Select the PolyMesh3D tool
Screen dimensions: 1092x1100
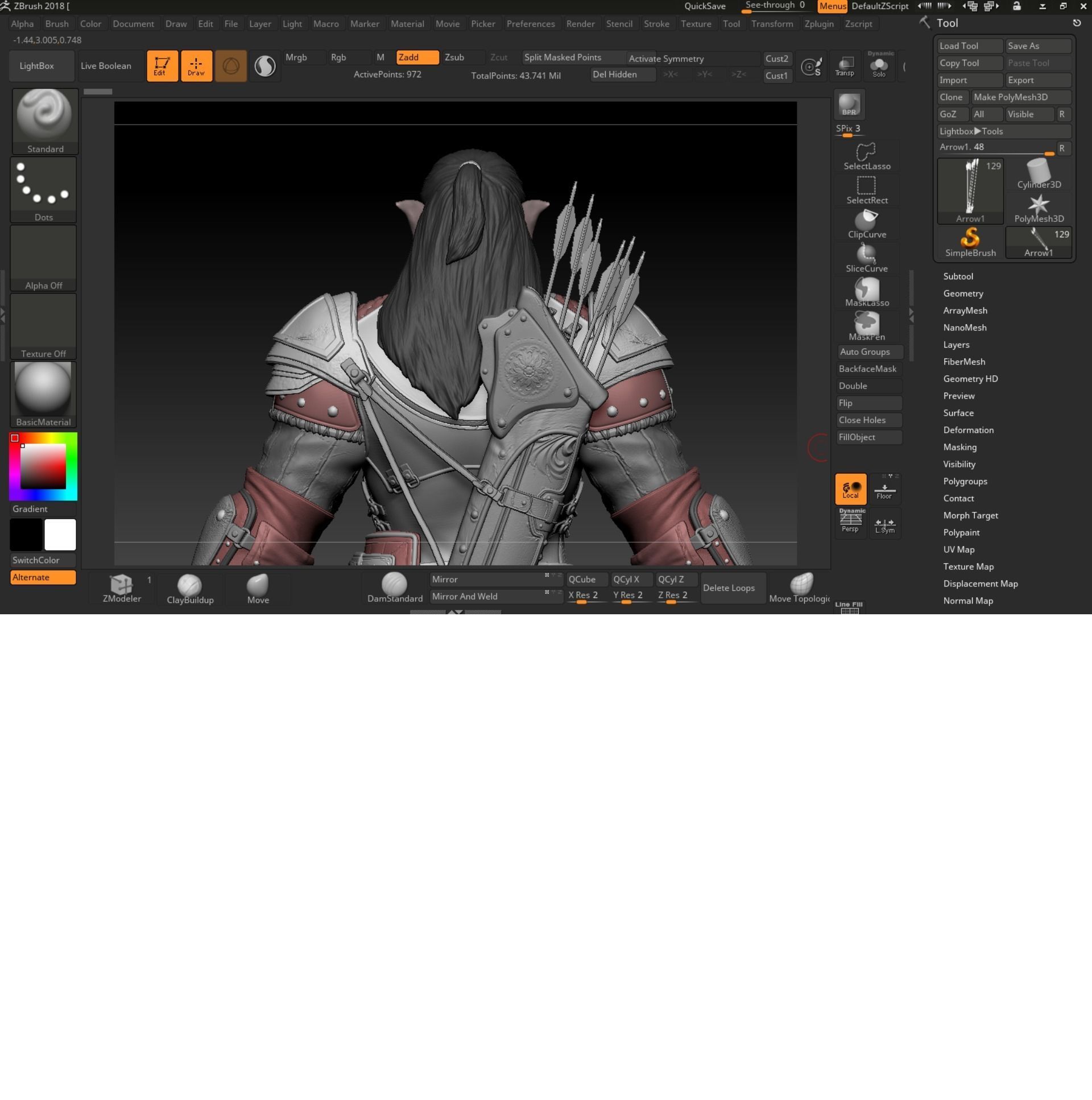tap(1039, 208)
